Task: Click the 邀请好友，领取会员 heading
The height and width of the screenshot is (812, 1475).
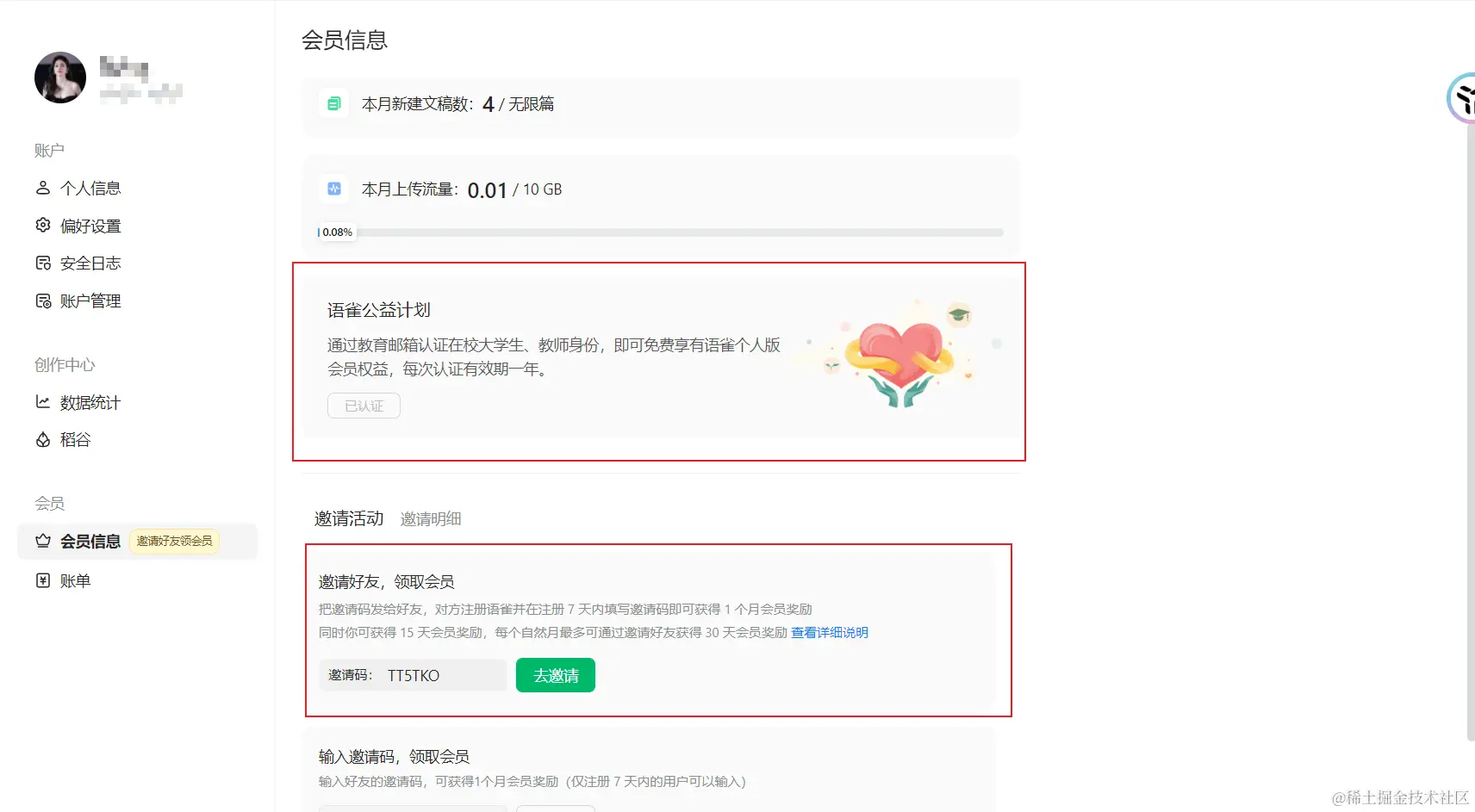Action: click(387, 582)
